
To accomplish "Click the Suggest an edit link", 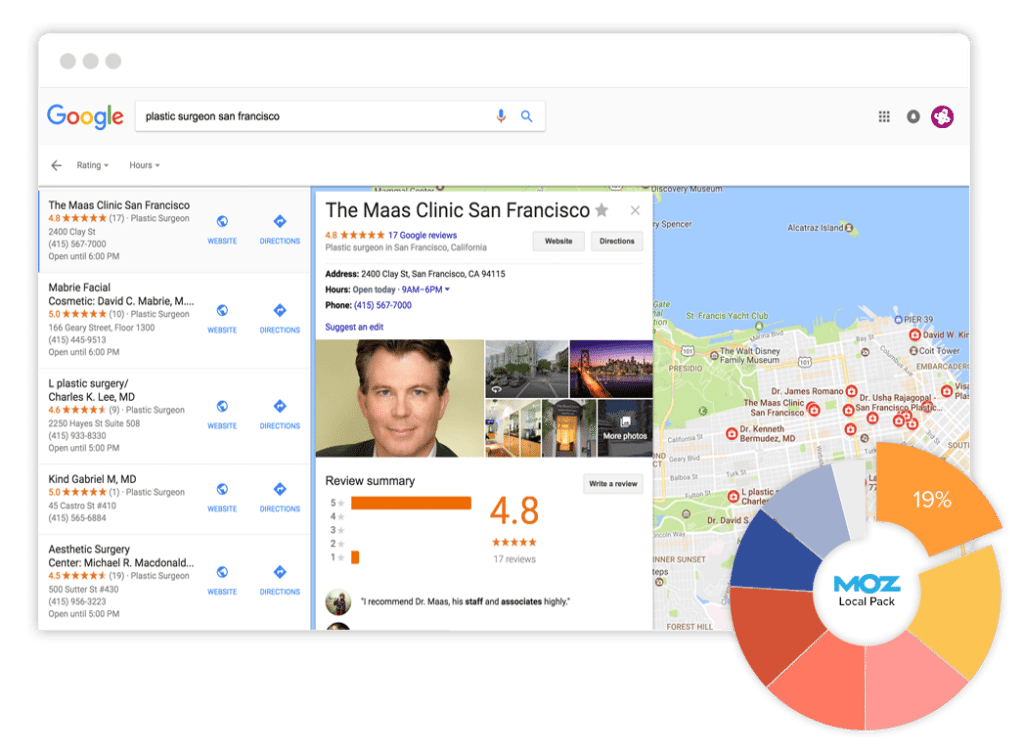I will (x=354, y=327).
